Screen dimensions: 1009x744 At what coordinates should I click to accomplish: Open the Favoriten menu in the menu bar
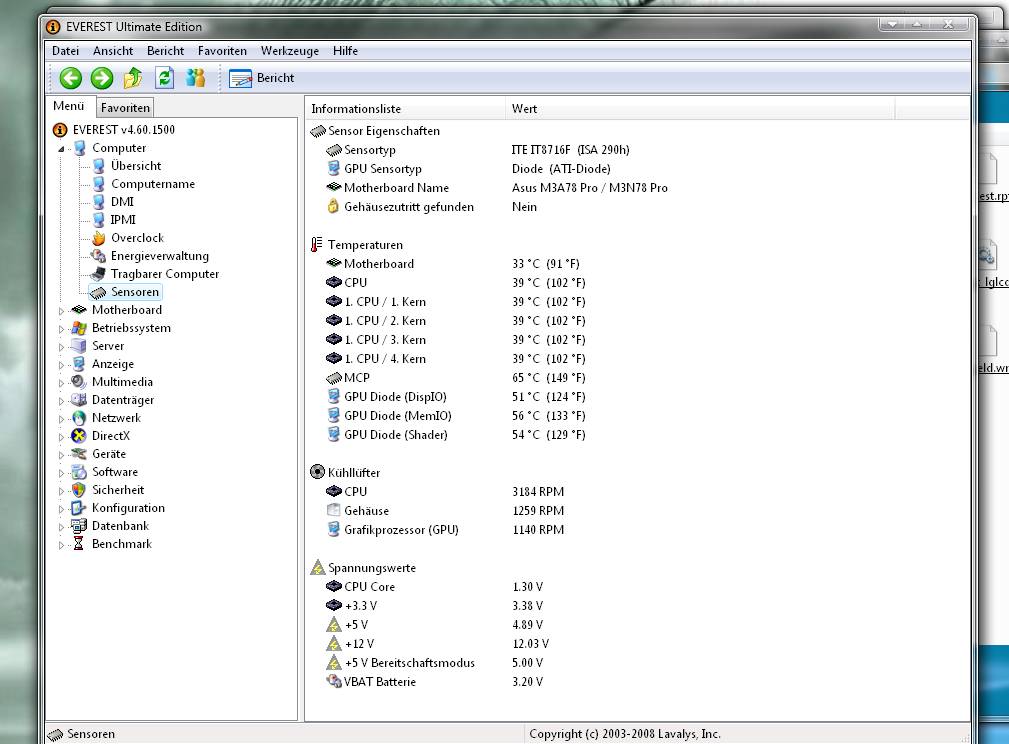pos(222,51)
